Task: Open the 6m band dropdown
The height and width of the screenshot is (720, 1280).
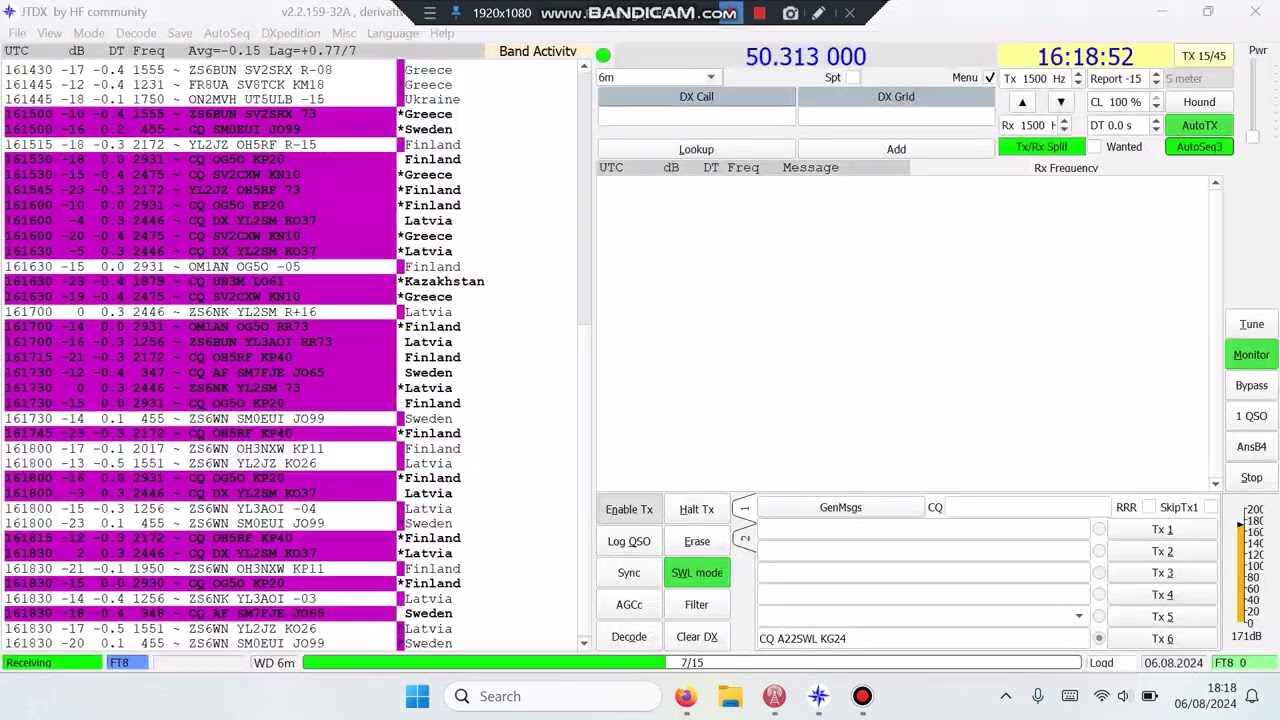Action: pos(657,78)
